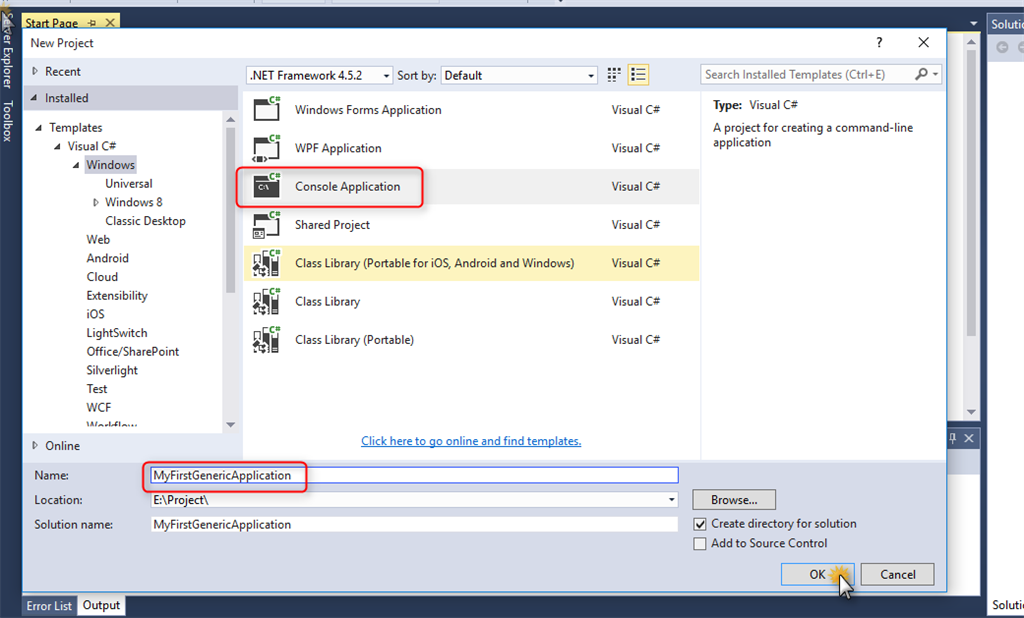Click link to find templates online
This screenshot has width=1024, height=618.
pos(471,441)
